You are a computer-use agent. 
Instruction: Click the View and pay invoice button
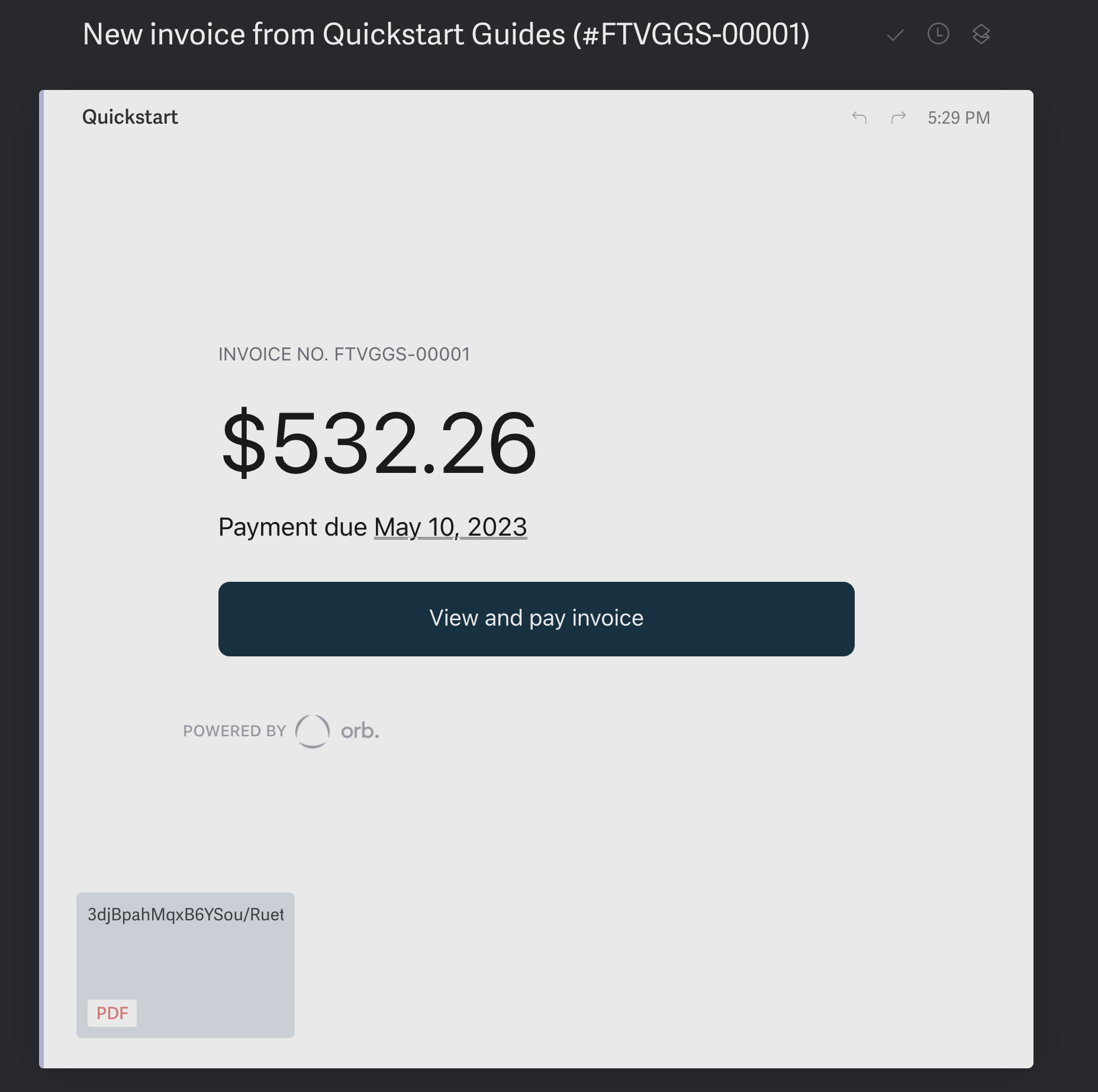[x=536, y=619]
